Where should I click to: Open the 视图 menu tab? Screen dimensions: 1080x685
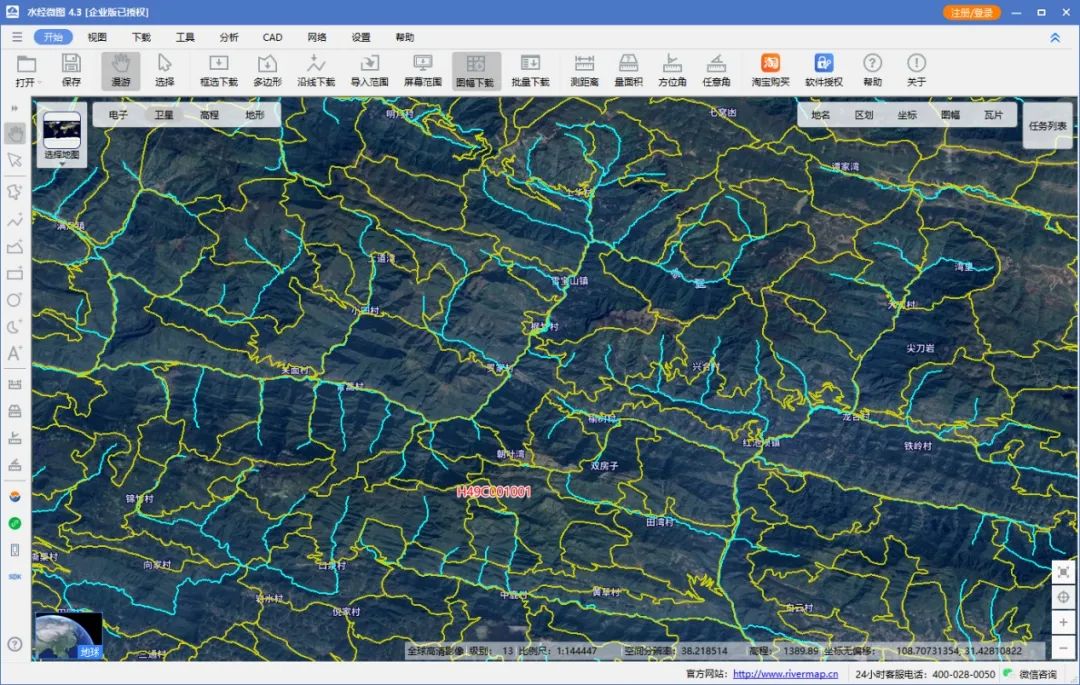click(97, 37)
